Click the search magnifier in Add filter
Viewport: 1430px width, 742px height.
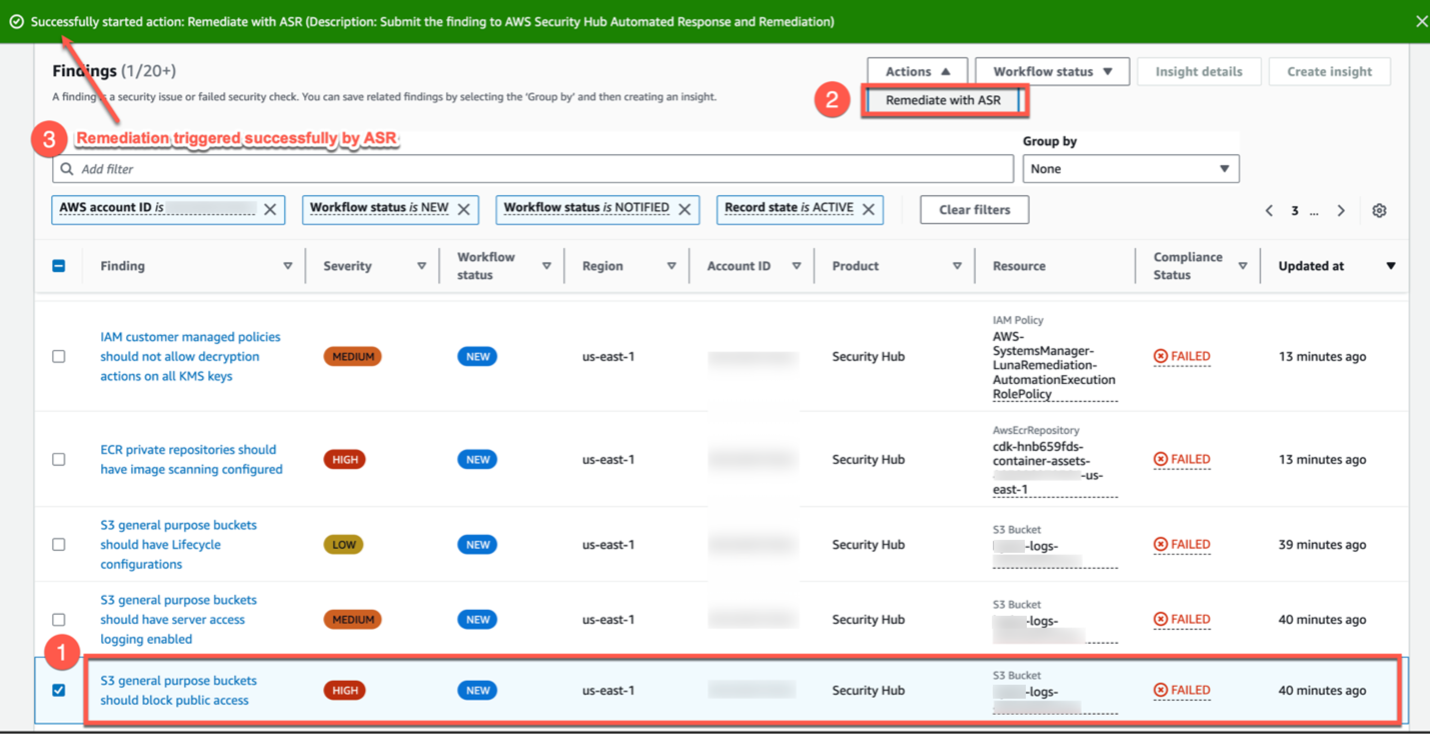tap(67, 169)
